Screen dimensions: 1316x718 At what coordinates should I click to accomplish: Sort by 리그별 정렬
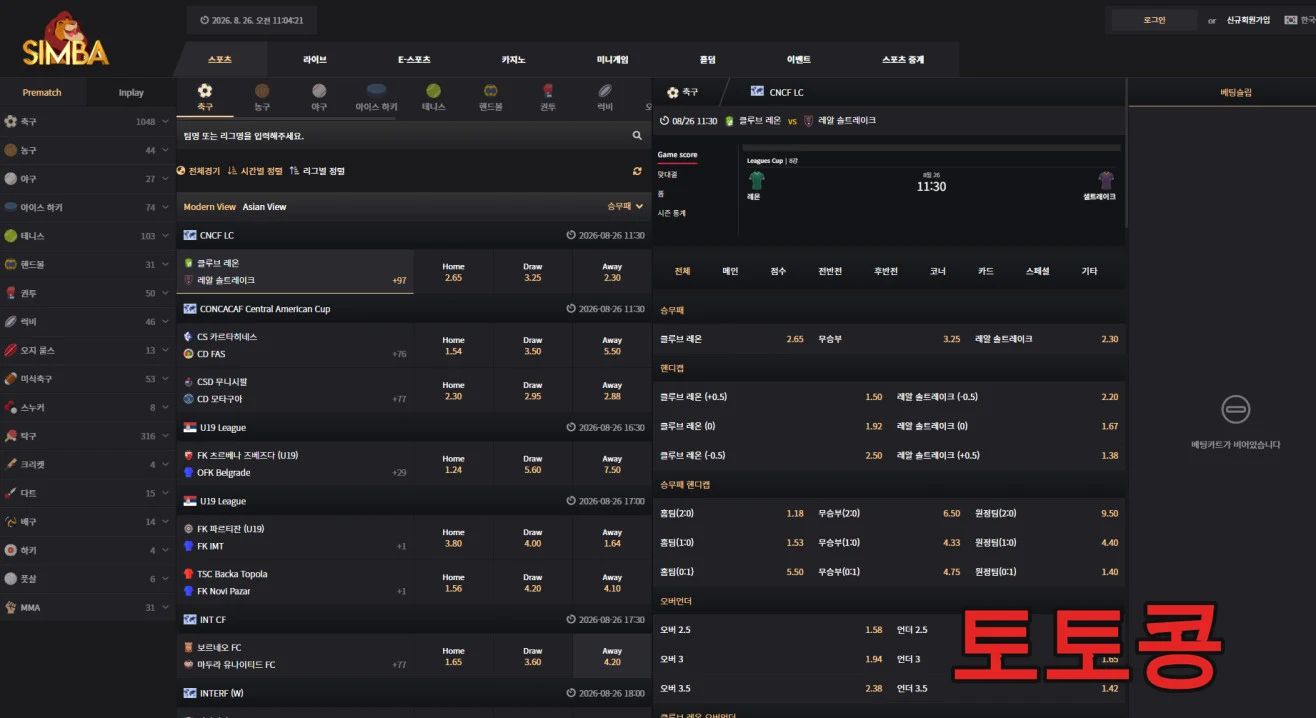[x=317, y=171]
